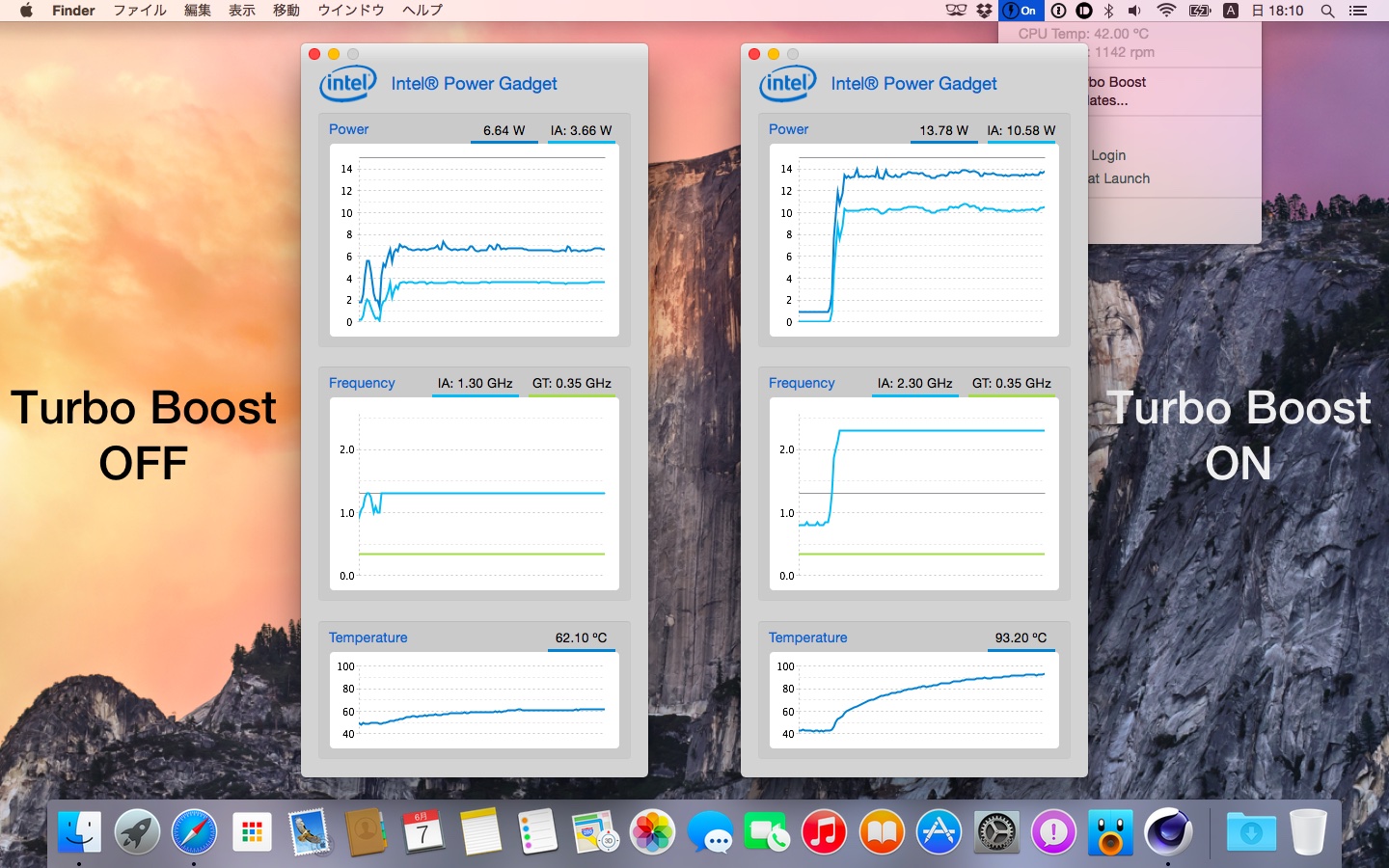Open the 編集 menu
This screenshot has width=1389, height=868.
tap(198, 11)
